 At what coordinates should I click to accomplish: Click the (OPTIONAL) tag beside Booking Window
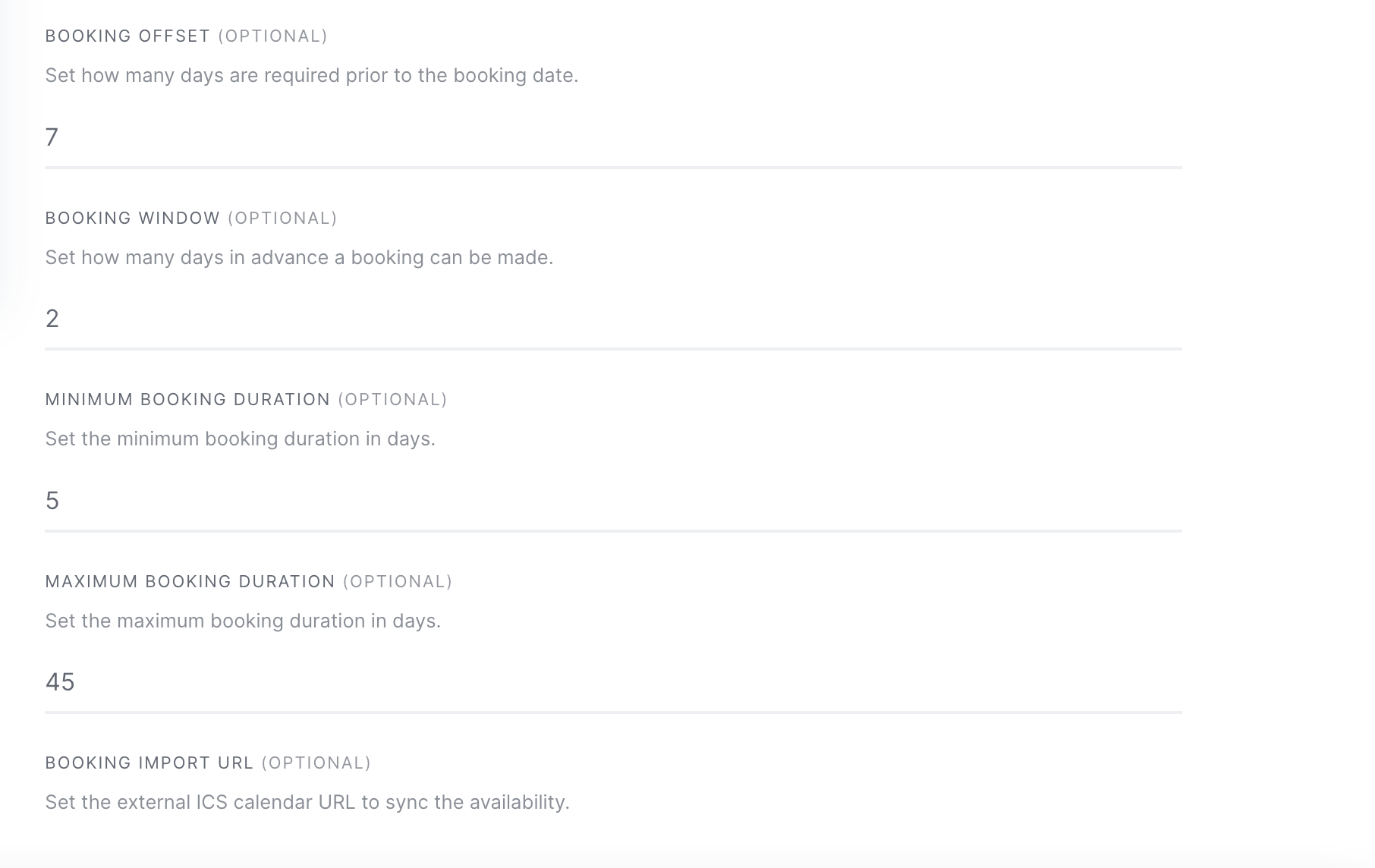coord(283,219)
